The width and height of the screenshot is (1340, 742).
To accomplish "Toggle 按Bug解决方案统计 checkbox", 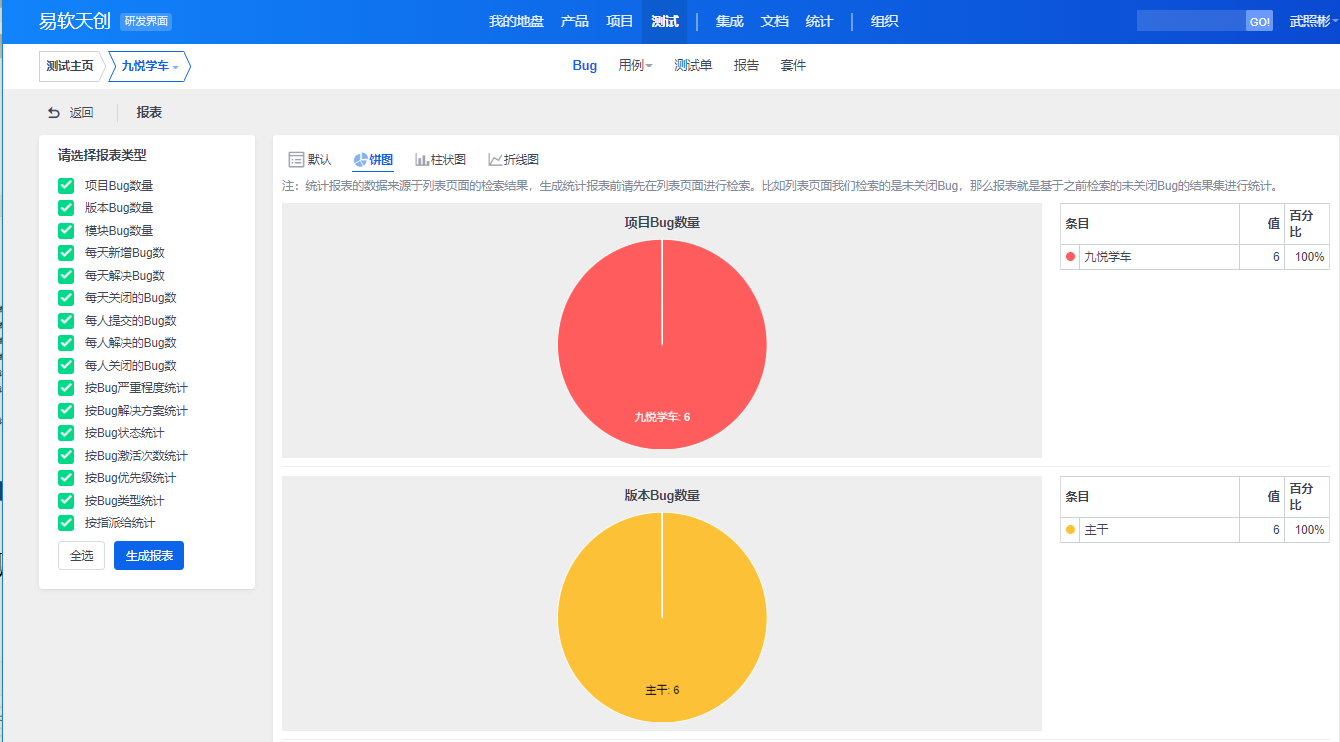I will (x=66, y=411).
